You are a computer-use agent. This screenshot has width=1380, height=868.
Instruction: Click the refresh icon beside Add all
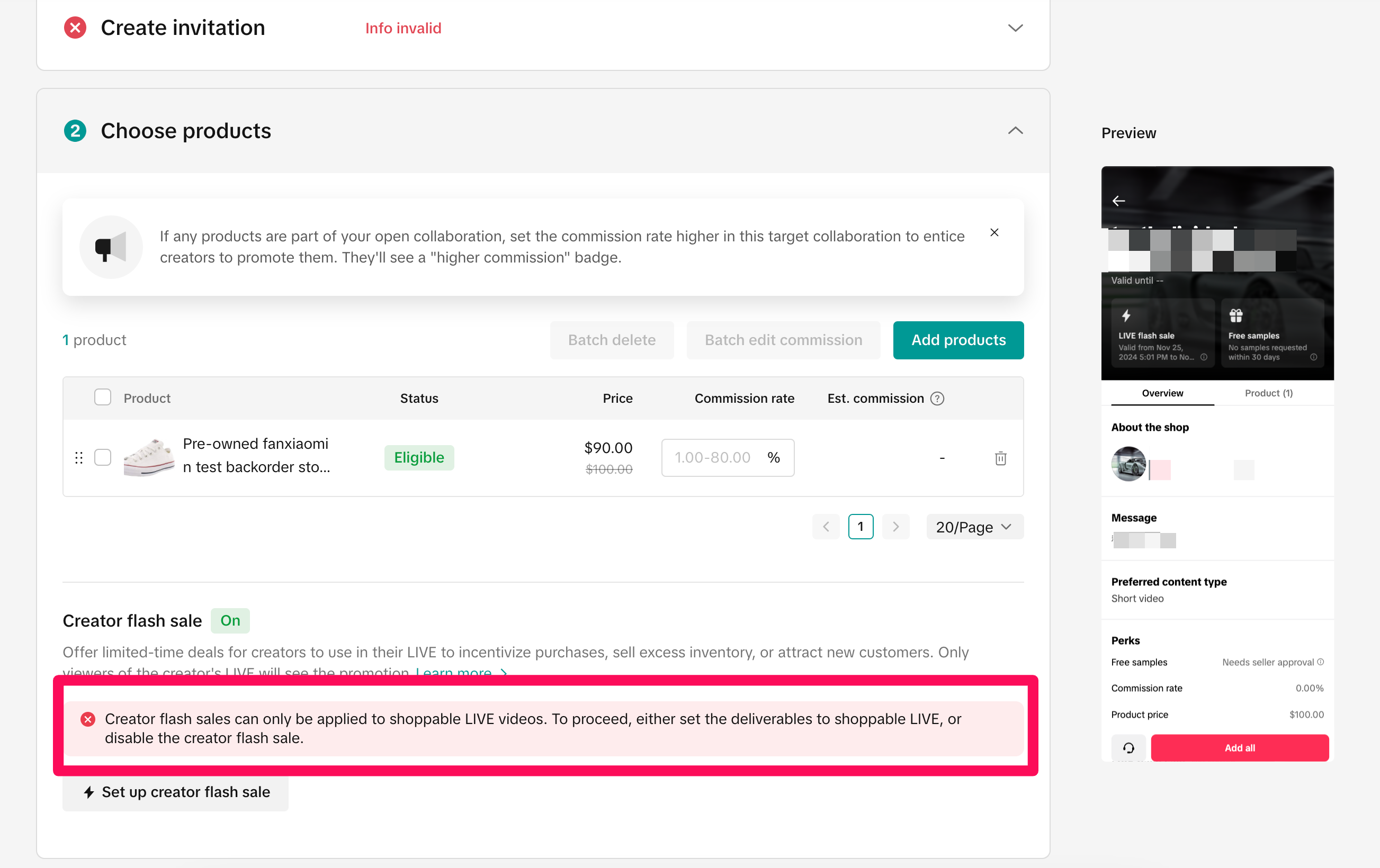click(x=1128, y=748)
